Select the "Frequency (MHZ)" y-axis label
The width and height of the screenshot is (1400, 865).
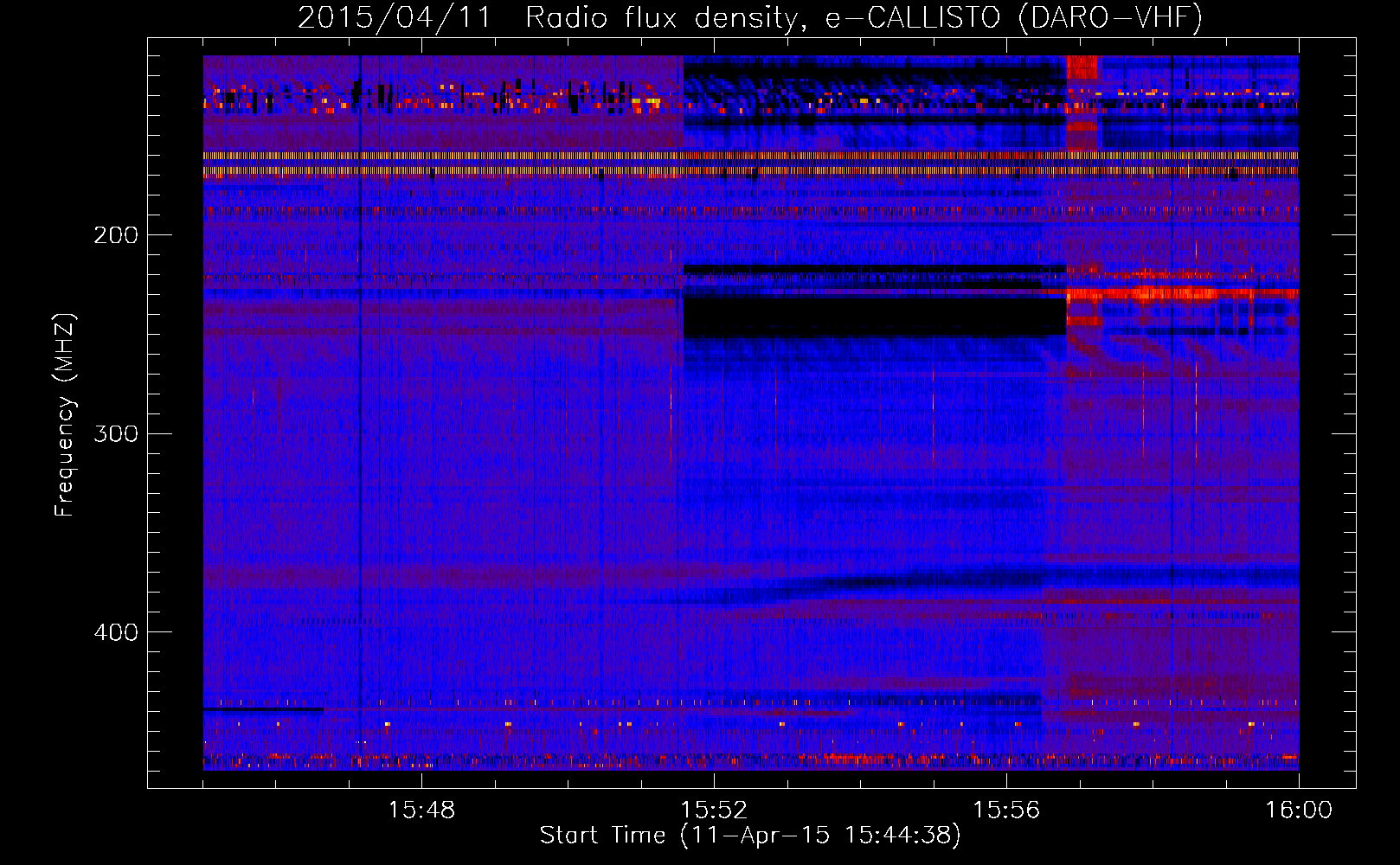[x=65, y=414]
